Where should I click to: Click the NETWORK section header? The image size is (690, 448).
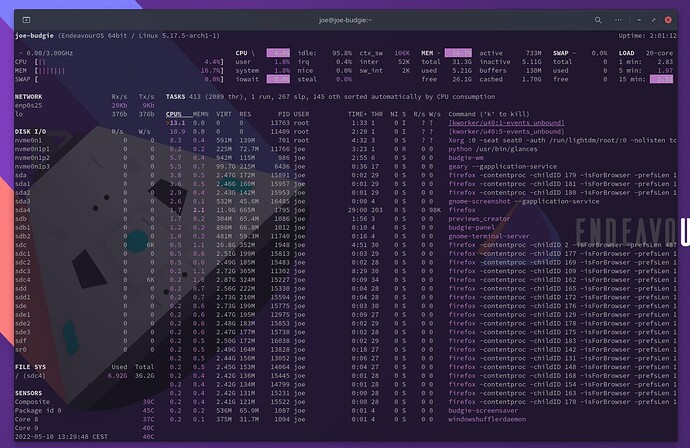[29, 97]
